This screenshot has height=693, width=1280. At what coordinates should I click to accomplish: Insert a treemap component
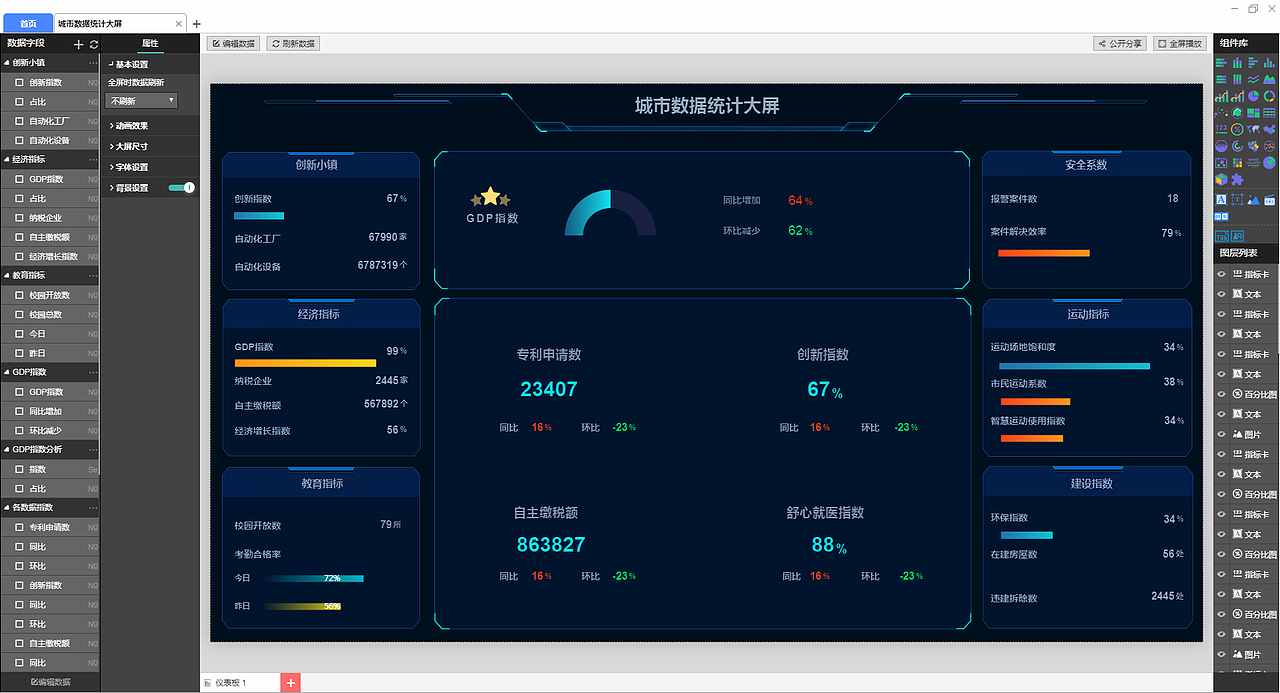tap(1253, 112)
